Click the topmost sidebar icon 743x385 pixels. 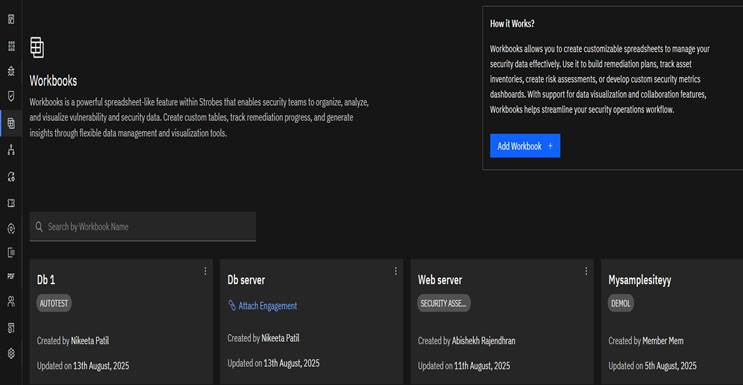[11, 19]
